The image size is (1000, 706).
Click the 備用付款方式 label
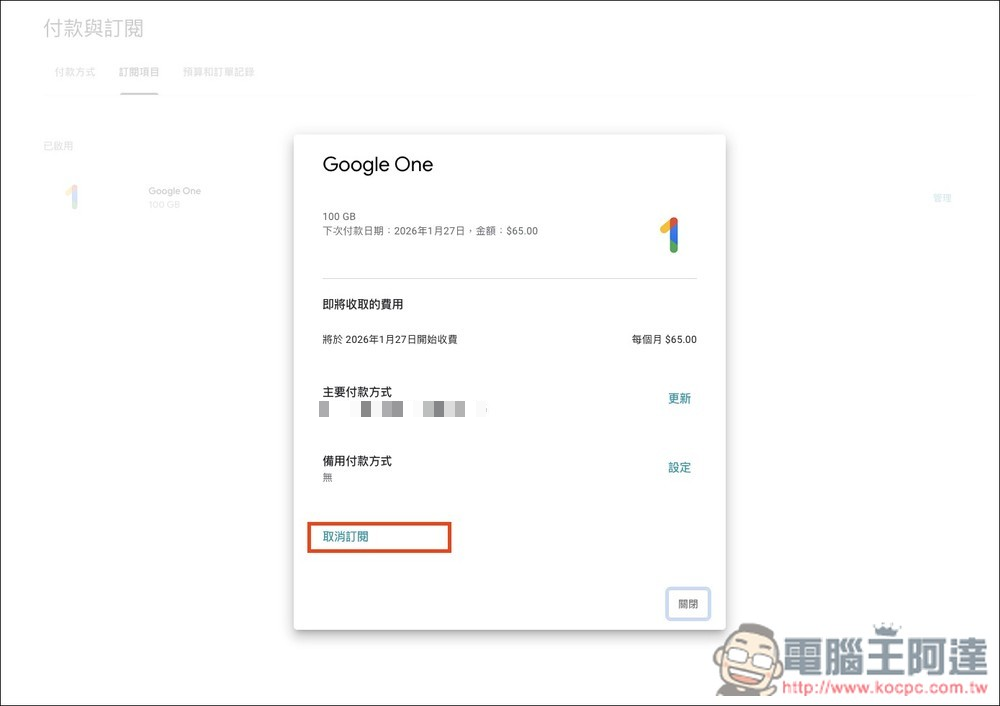coord(357,460)
